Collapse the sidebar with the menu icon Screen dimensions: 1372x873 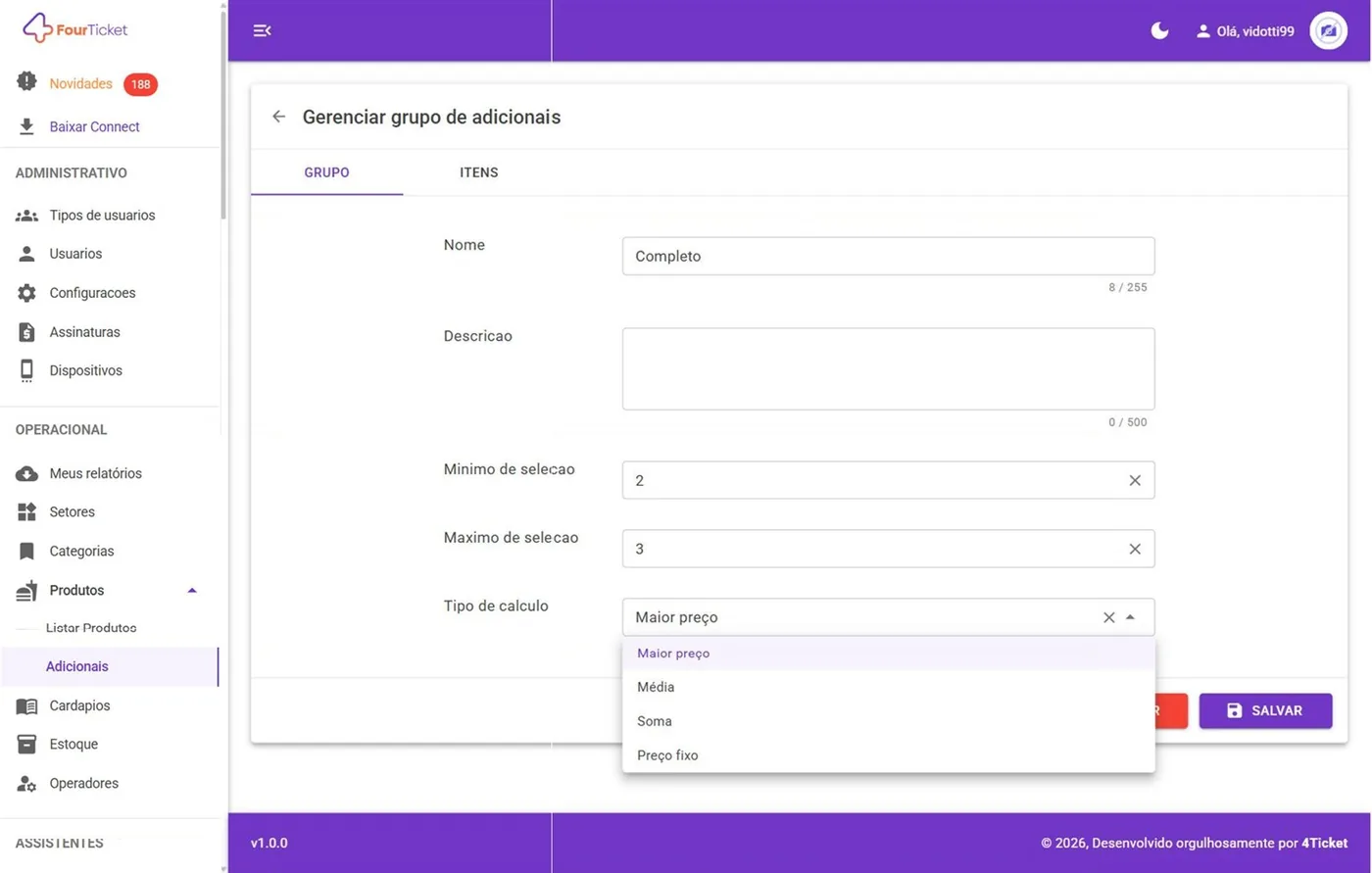262,30
